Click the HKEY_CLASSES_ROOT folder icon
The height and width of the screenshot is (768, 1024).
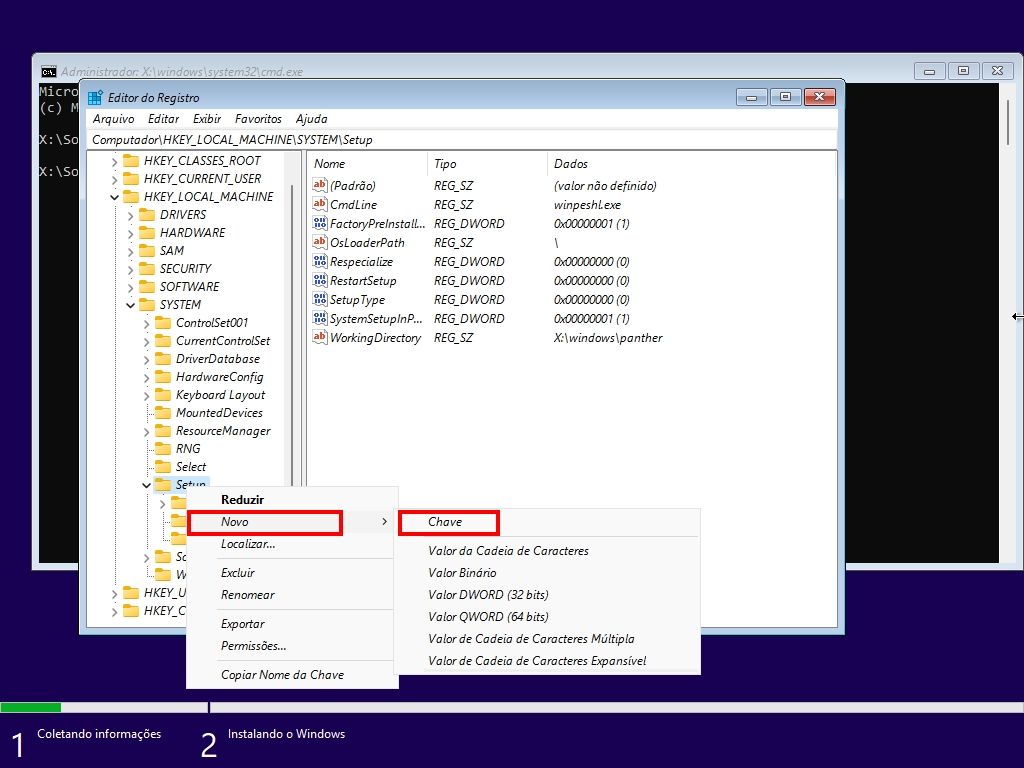[x=131, y=161]
